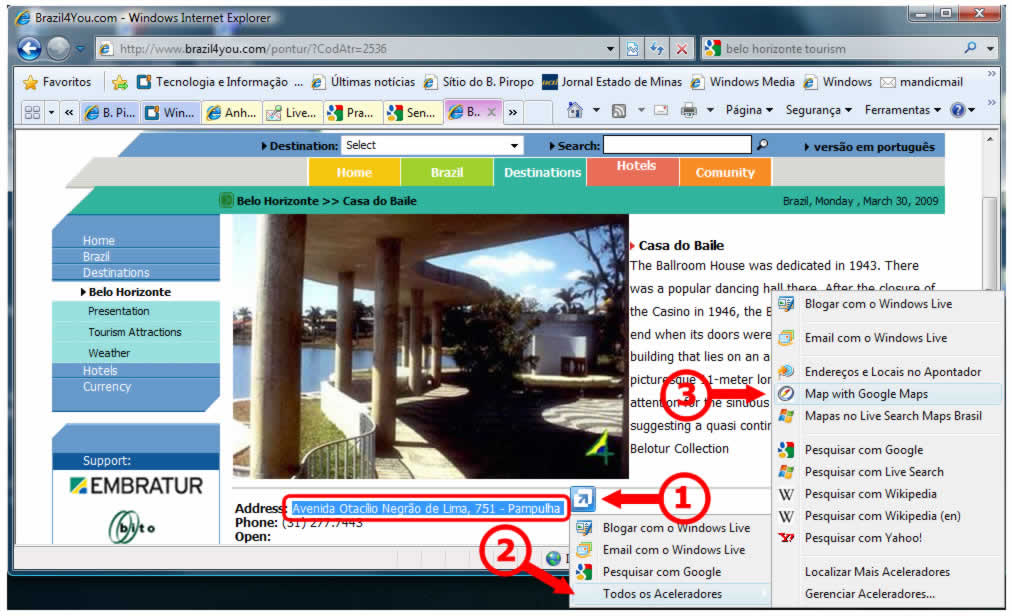Click the RSS feeds icon
This screenshot has width=1012, height=616.
[619, 111]
